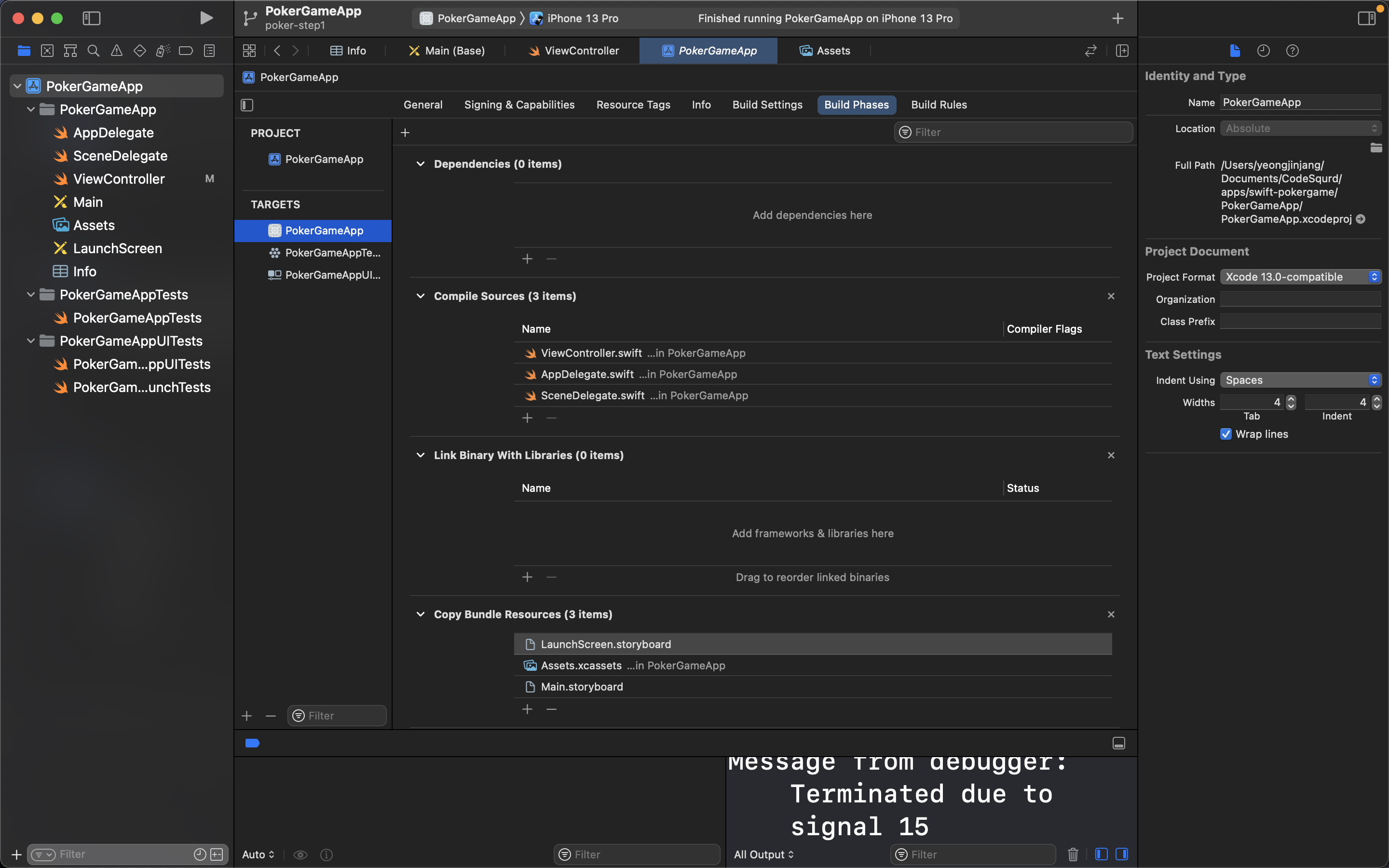The width and height of the screenshot is (1389, 868).
Task: Open the Breakpoint navigator icon
Action: click(x=186, y=51)
